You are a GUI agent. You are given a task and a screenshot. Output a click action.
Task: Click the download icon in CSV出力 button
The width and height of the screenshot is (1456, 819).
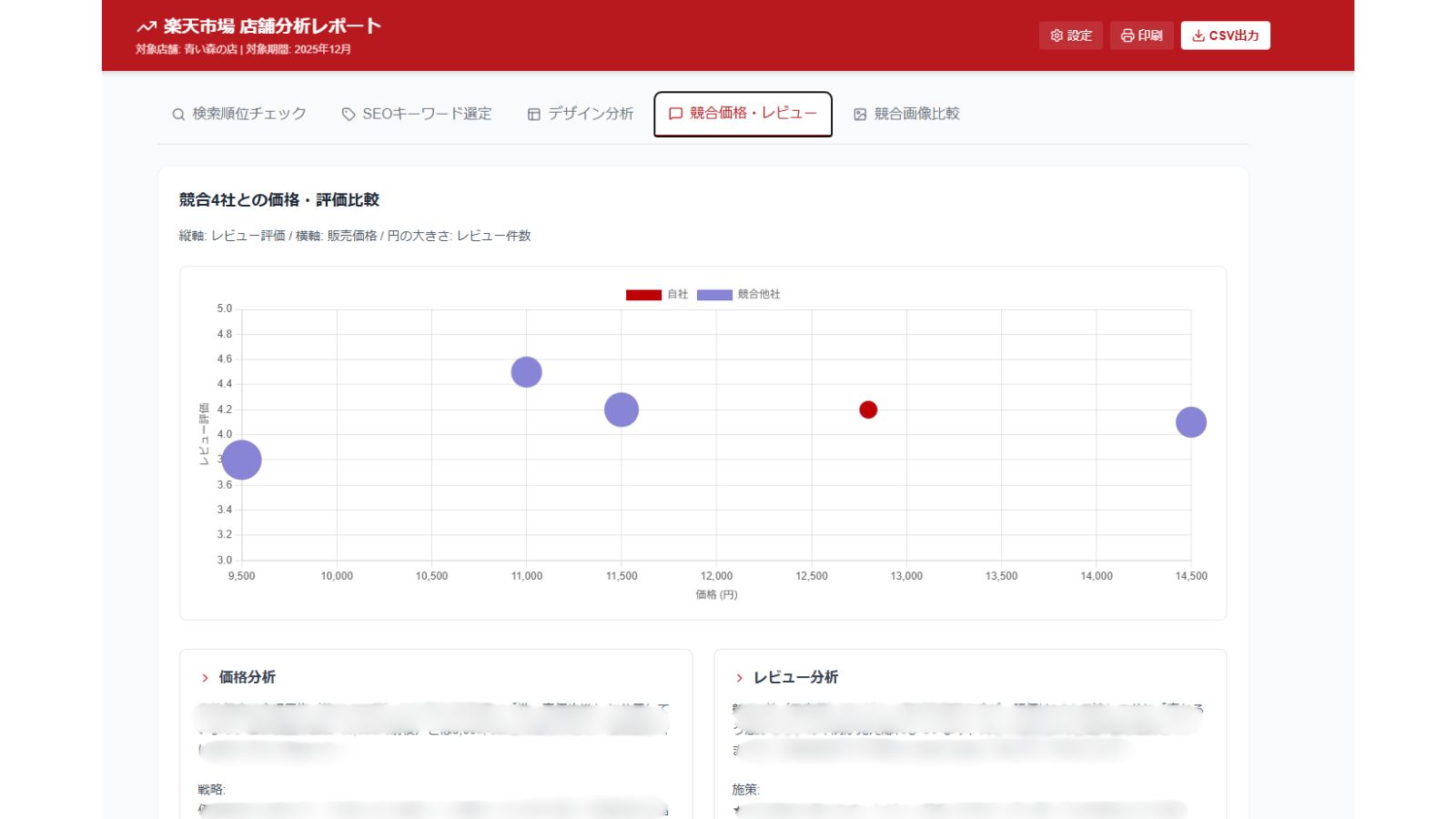tap(1198, 35)
